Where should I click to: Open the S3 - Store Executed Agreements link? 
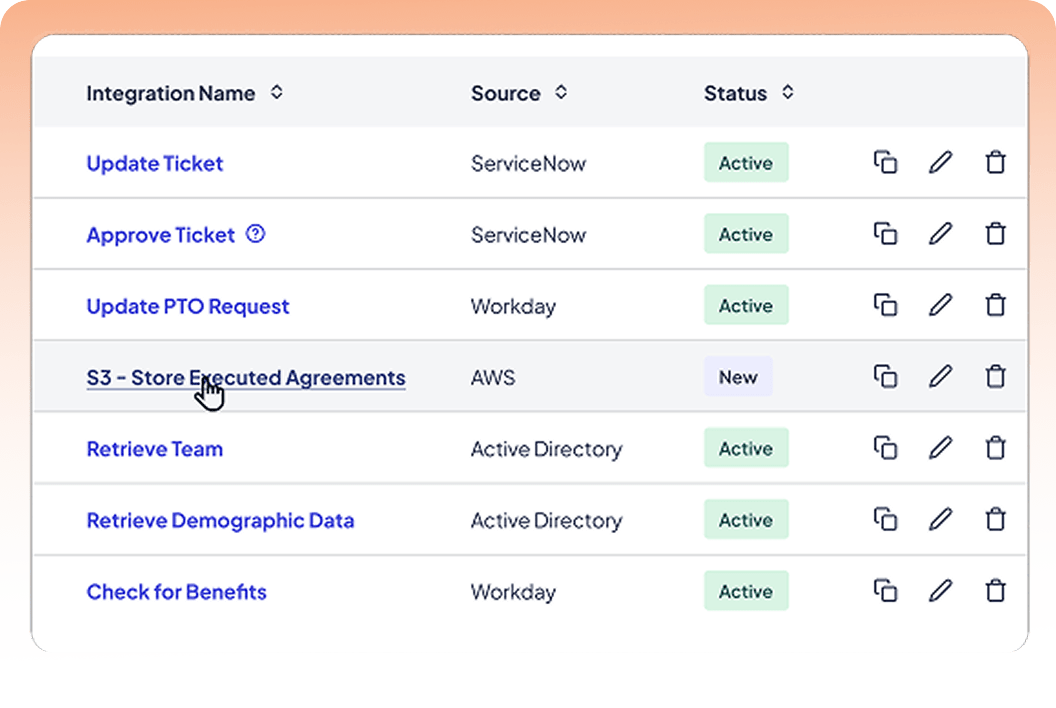point(245,377)
